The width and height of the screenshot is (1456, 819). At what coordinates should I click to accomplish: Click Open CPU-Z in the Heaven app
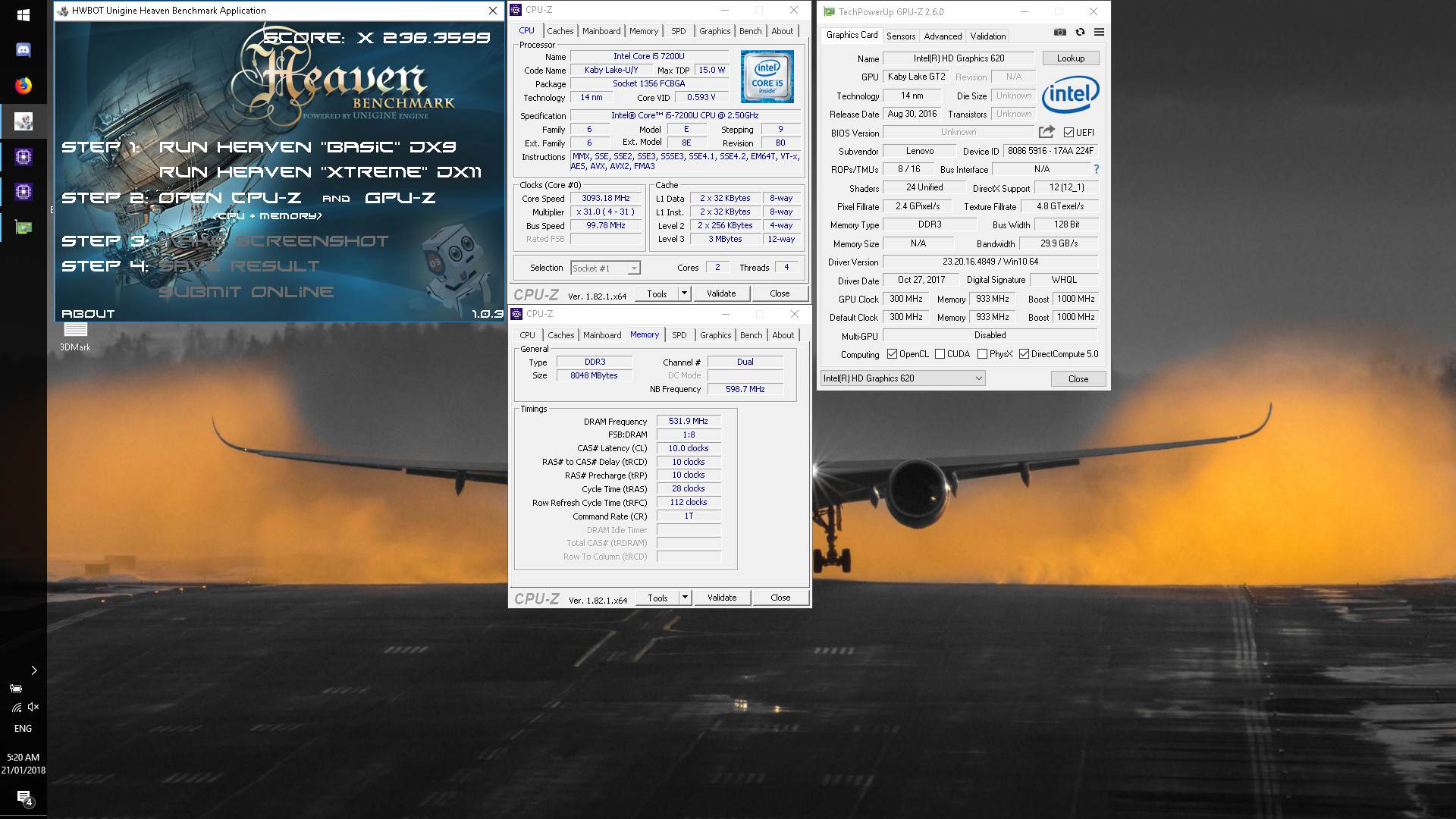[x=230, y=198]
